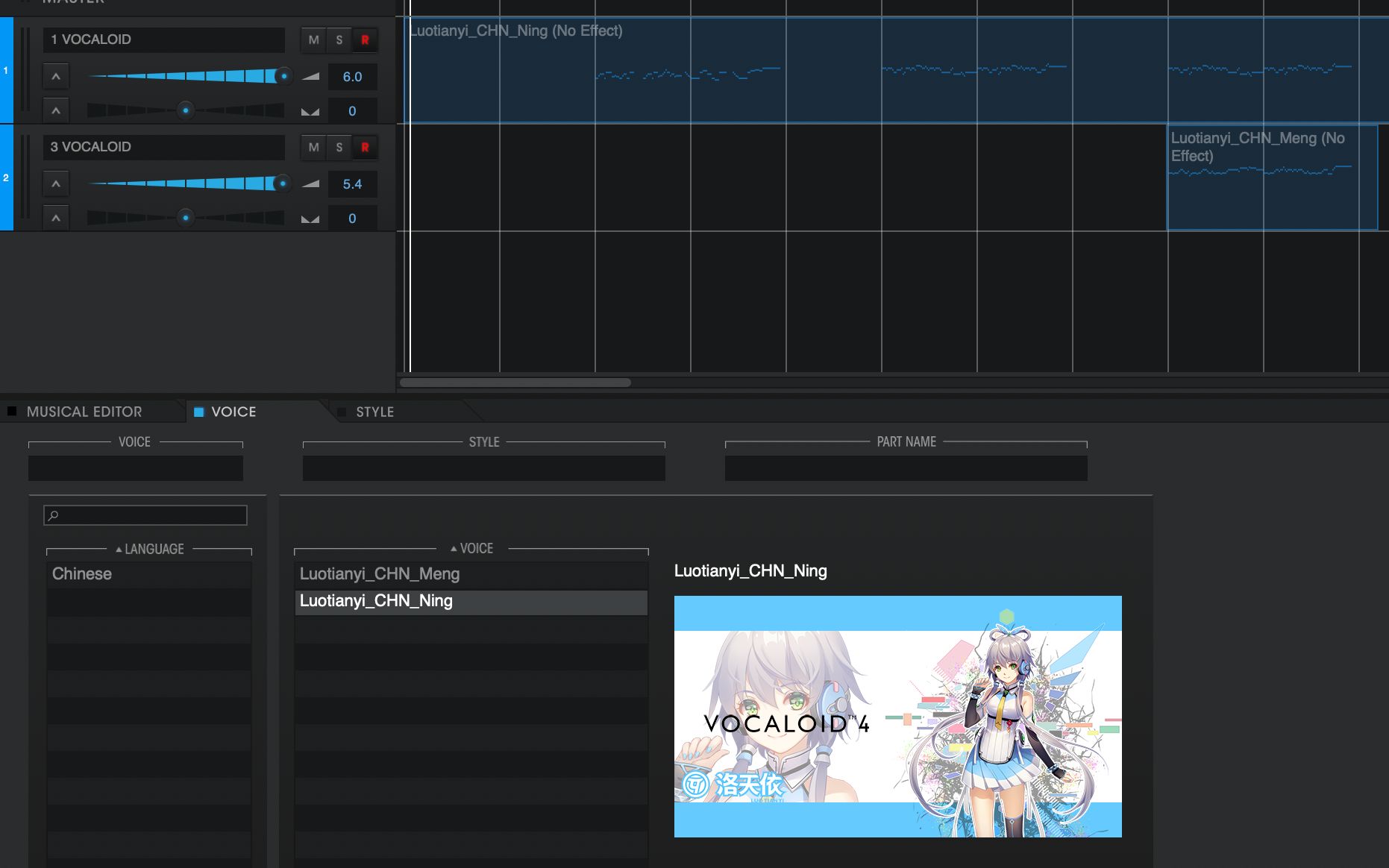Click the VOICE name field
This screenshot has height=868, width=1389.
pos(136,468)
